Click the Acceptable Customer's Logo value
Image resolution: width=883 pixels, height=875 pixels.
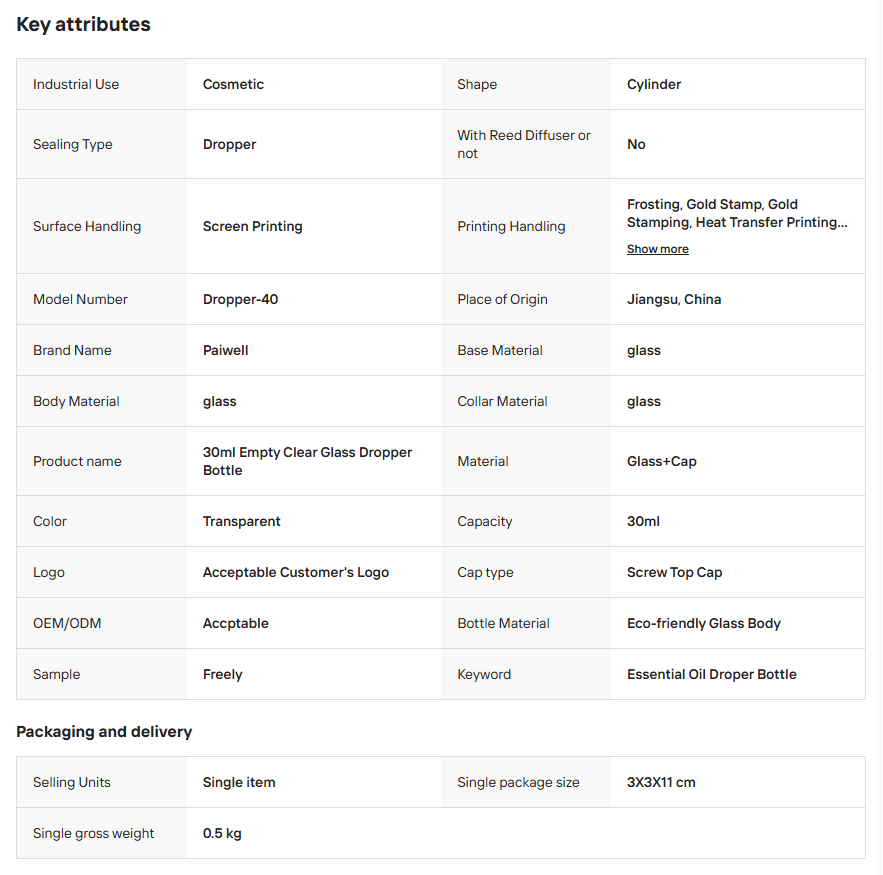tap(296, 573)
